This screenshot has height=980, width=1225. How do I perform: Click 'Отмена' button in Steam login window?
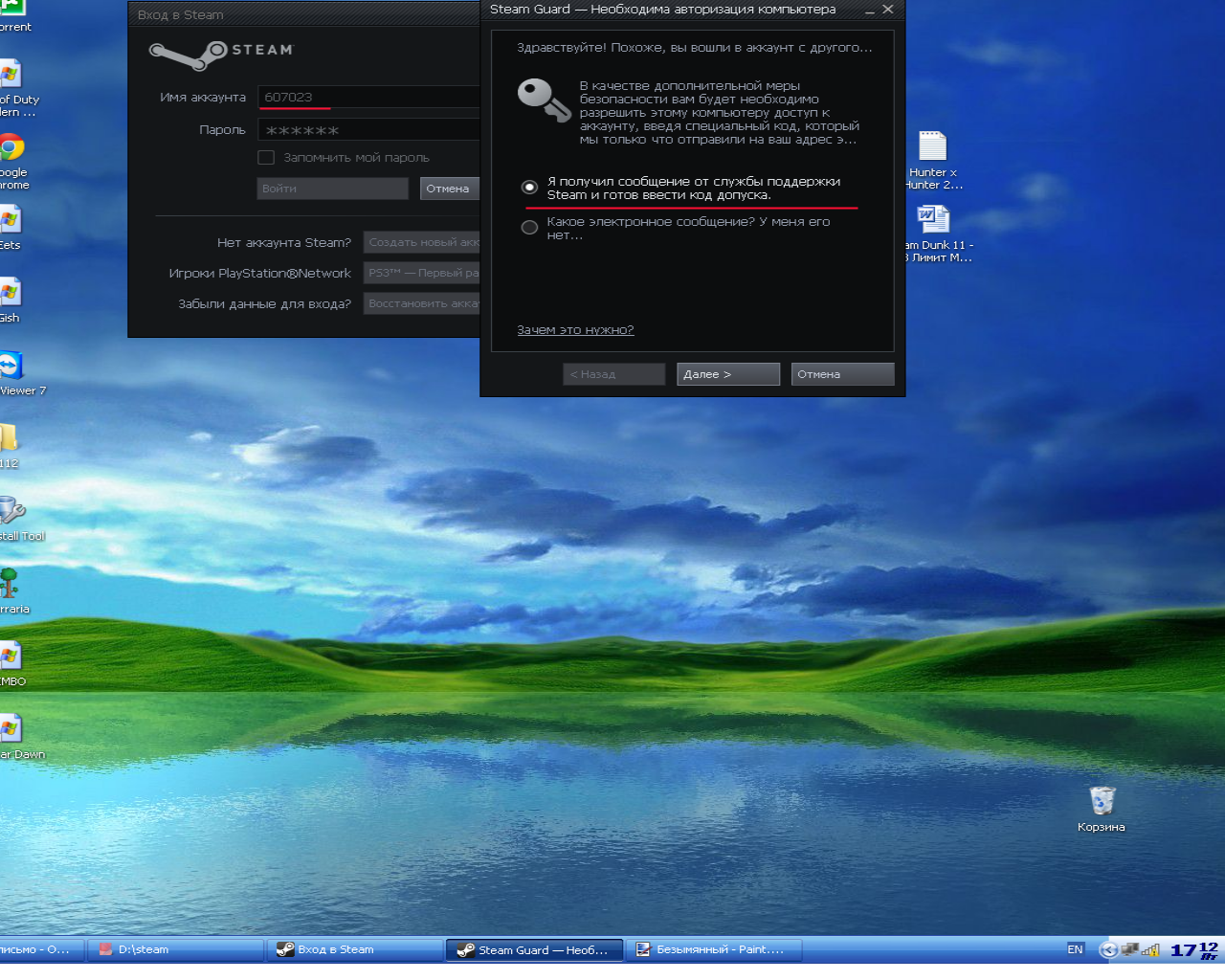click(x=450, y=189)
